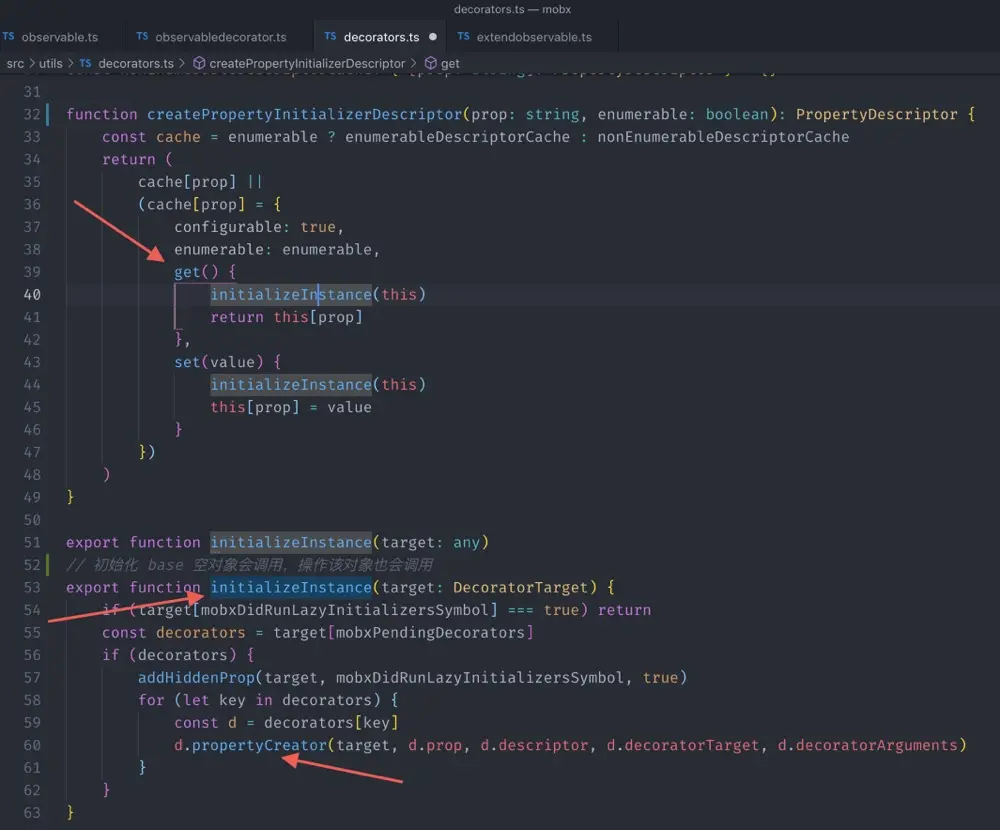The width and height of the screenshot is (1000, 830).
Task: Click TS icon on extendobservable.ts tab
Action: click(464, 36)
